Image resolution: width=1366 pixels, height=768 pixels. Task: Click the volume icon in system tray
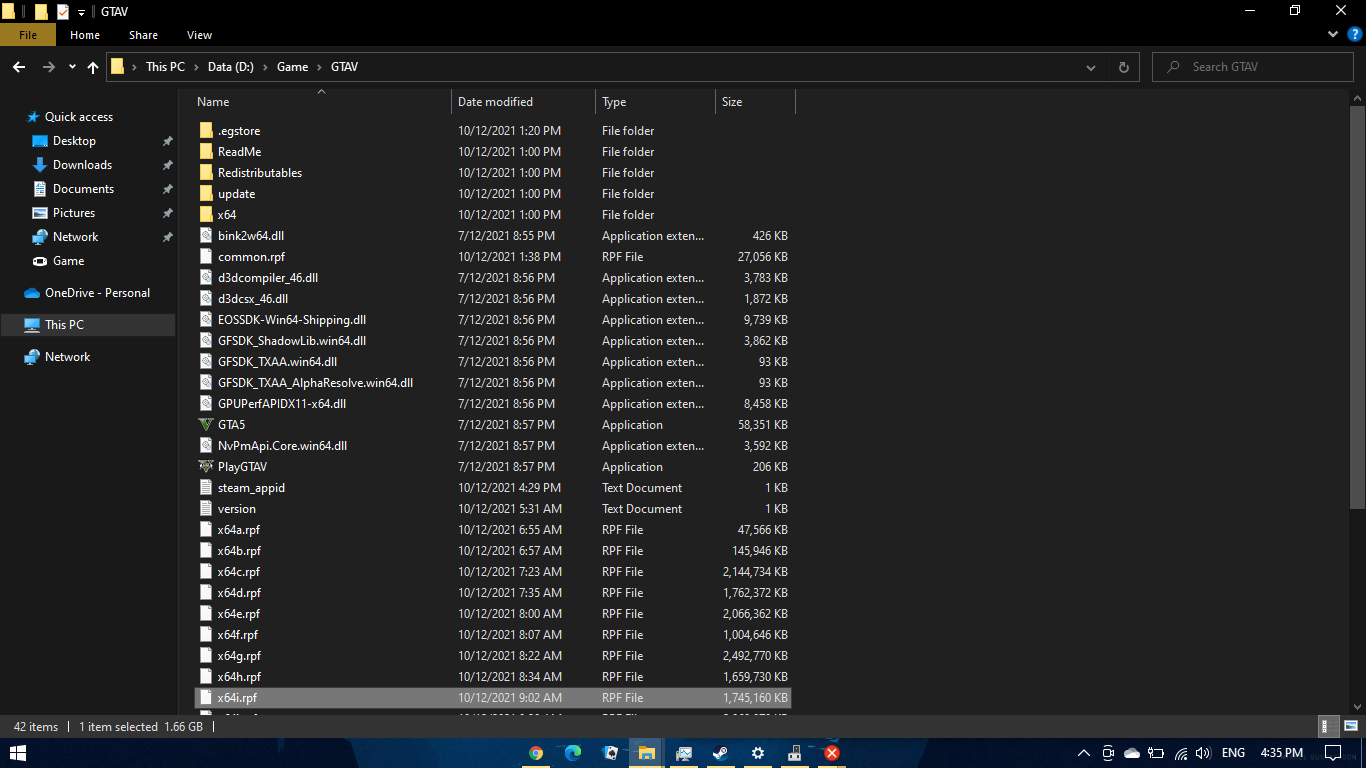1203,753
